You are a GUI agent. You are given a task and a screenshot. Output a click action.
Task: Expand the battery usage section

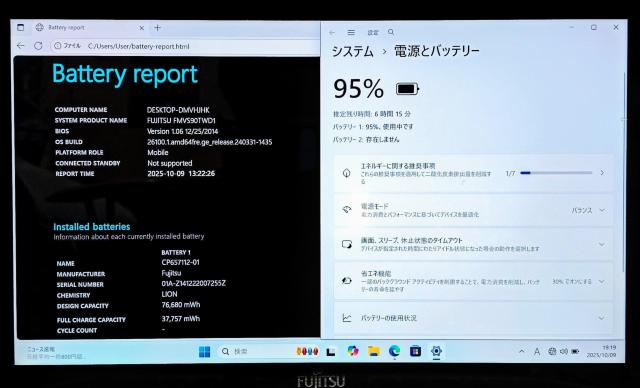(x=473, y=318)
